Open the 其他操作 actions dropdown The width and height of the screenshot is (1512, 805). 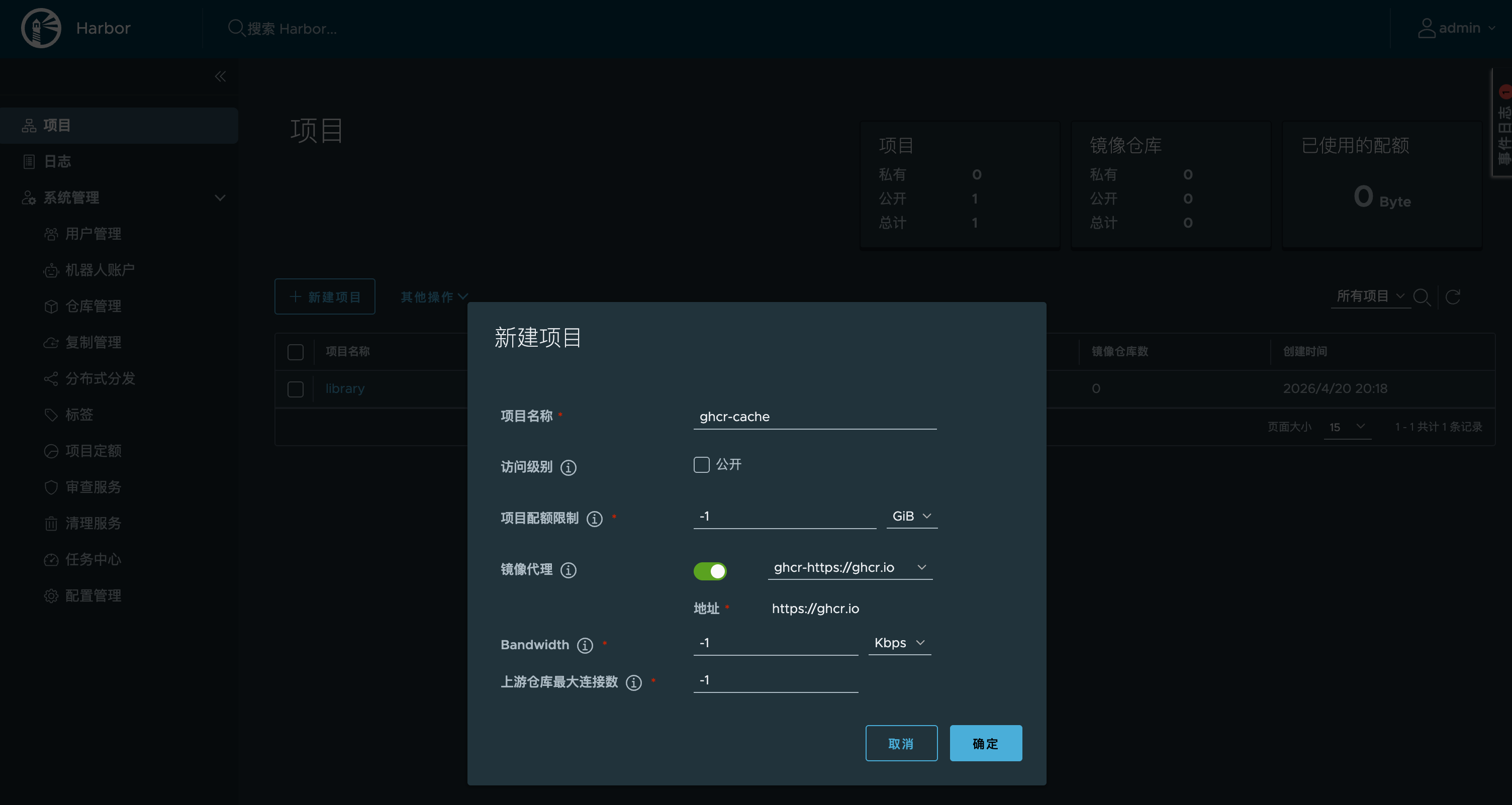pos(434,297)
